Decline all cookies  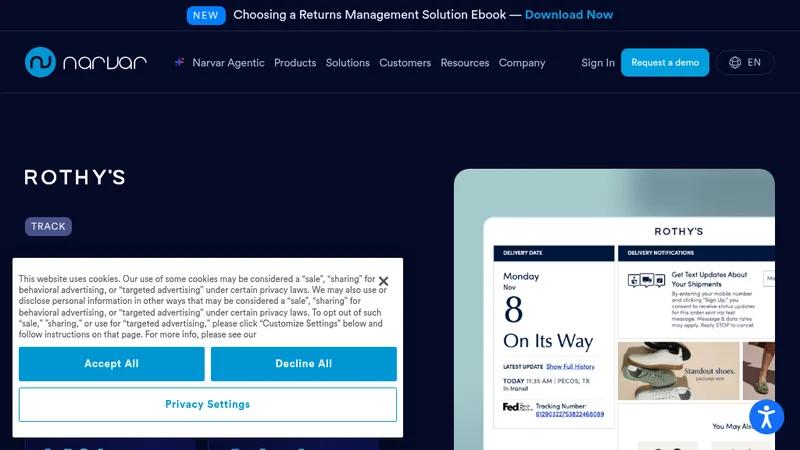point(304,364)
